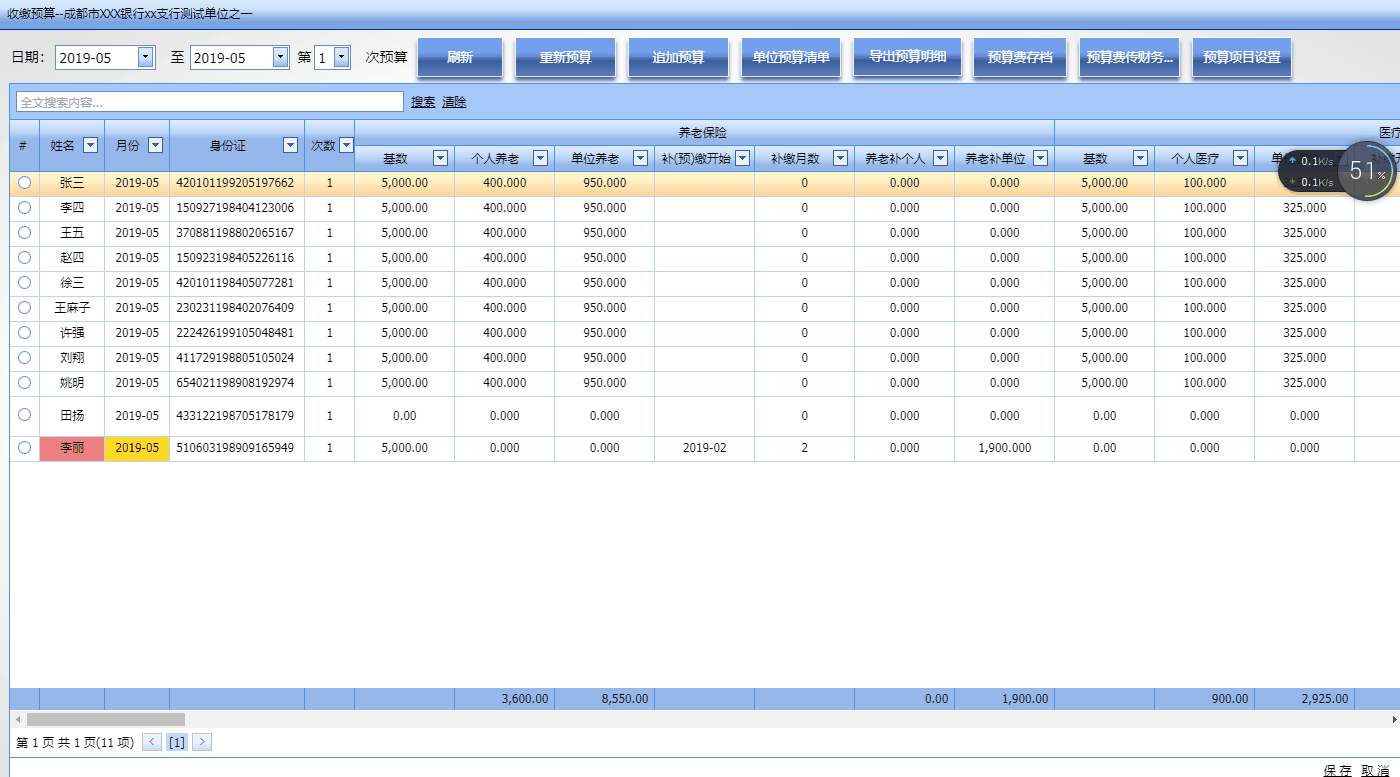Expand the end date 2019-05 dropdown
Screen dimensions: 1400x777
pos(281,57)
